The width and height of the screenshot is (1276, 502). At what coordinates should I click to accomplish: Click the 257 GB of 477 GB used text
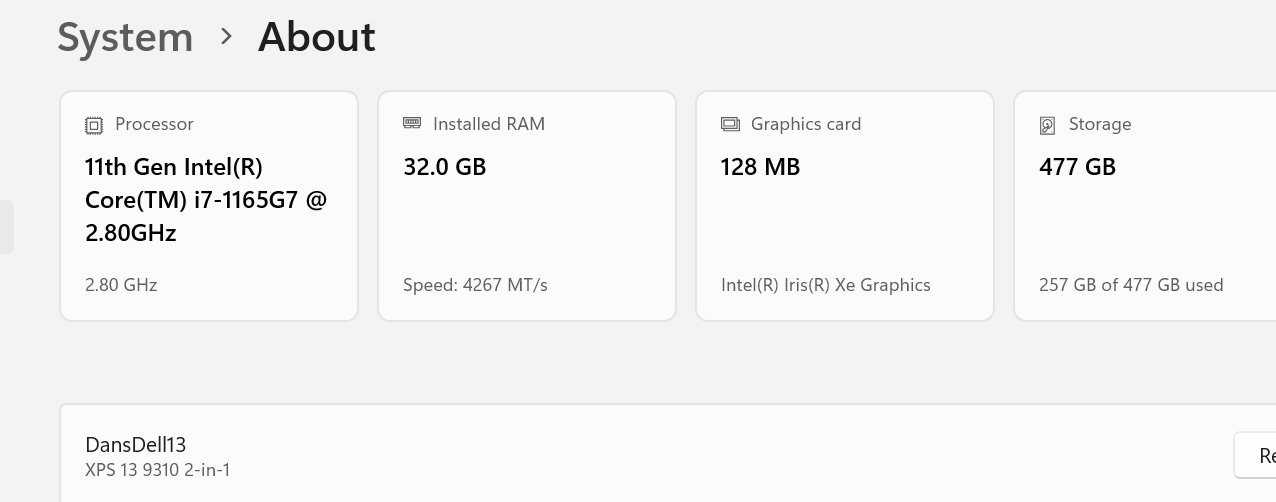pyautogui.click(x=1131, y=285)
